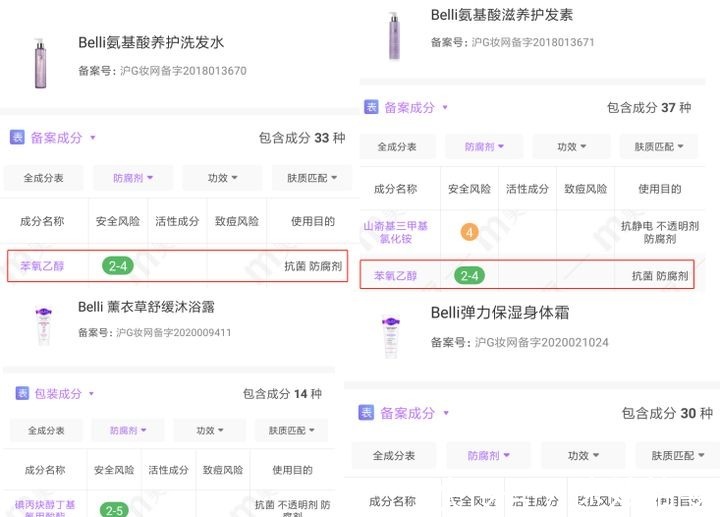Click 包含成分 14 种 count text
Image resolution: width=720 pixels, height=517 pixels.
point(282,393)
